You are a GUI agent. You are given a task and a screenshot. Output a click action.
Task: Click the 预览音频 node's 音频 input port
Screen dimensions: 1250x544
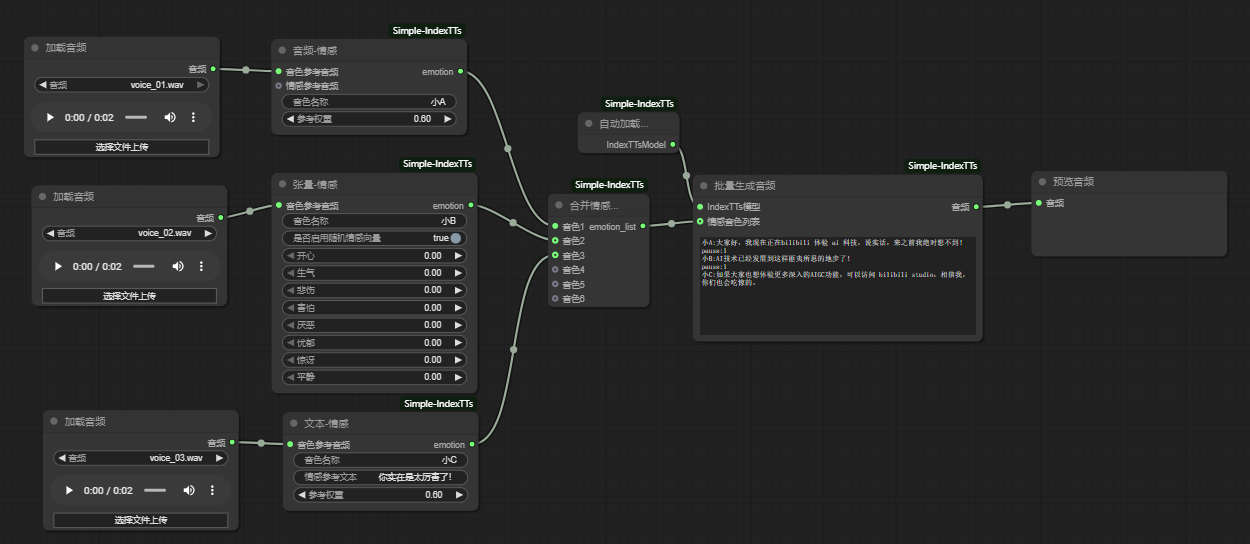point(1038,203)
